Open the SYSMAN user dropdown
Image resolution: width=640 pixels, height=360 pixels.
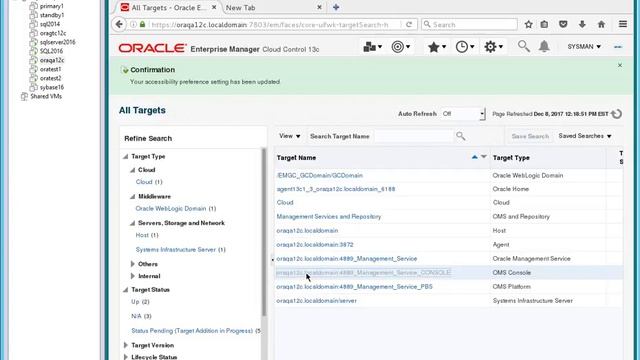tap(584, 47)
